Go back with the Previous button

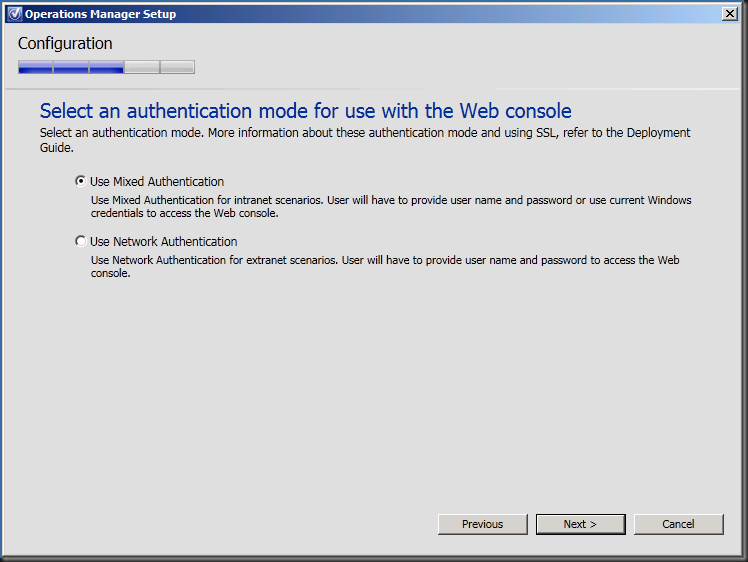pyautogui.click(x=482, y=524)
